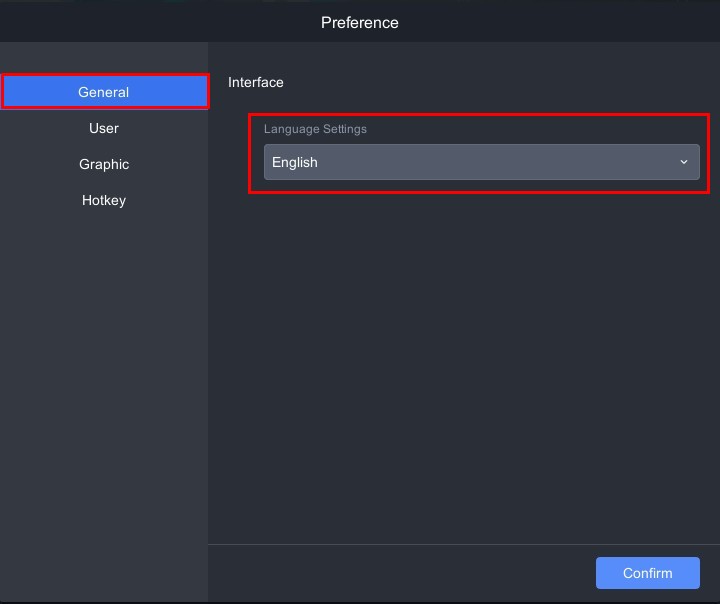Open Graphic settings in the sidebar
The height and width of the screenshot is (604, 720).
click(104, 164)
